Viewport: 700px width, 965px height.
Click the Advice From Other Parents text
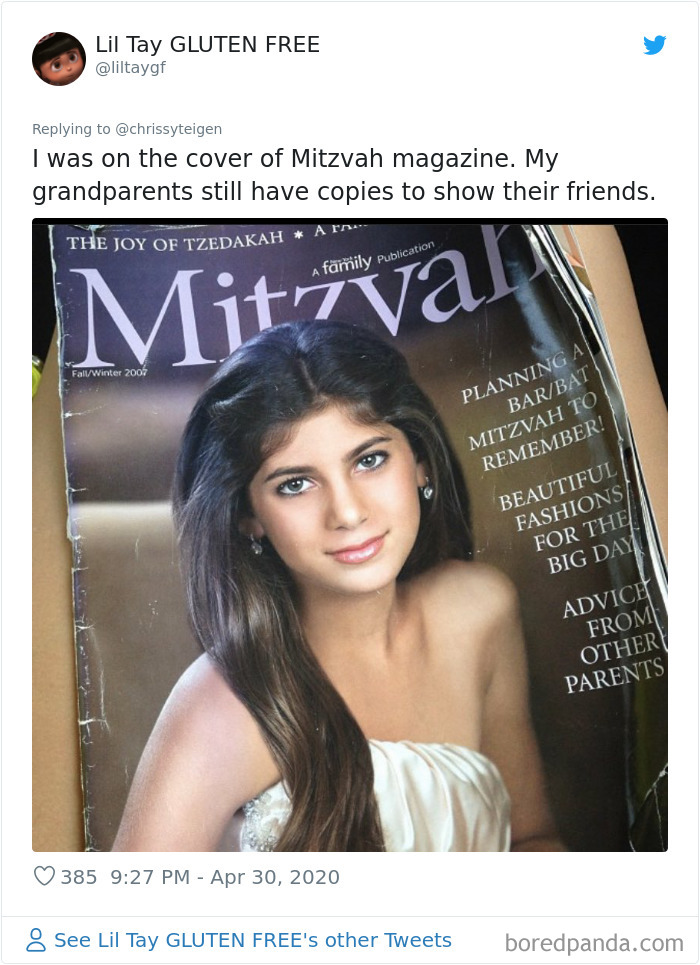(613, 638)
